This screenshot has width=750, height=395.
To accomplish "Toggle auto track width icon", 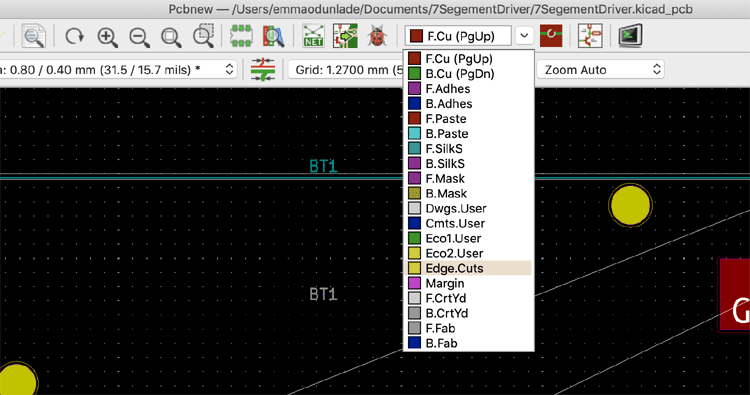I will tap(263, 70).
